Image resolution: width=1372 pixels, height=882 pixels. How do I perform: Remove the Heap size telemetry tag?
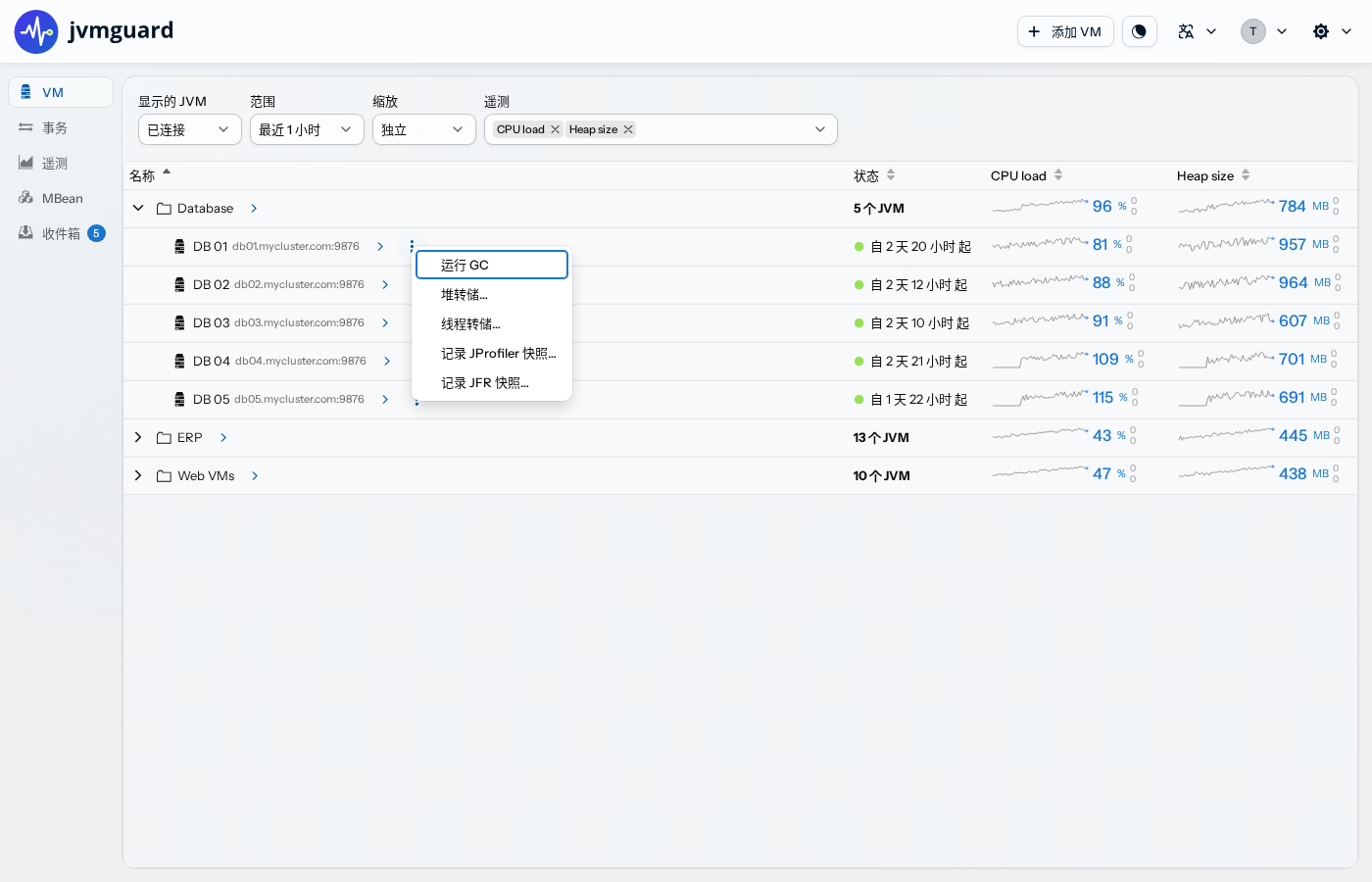(x=628, y=129)
